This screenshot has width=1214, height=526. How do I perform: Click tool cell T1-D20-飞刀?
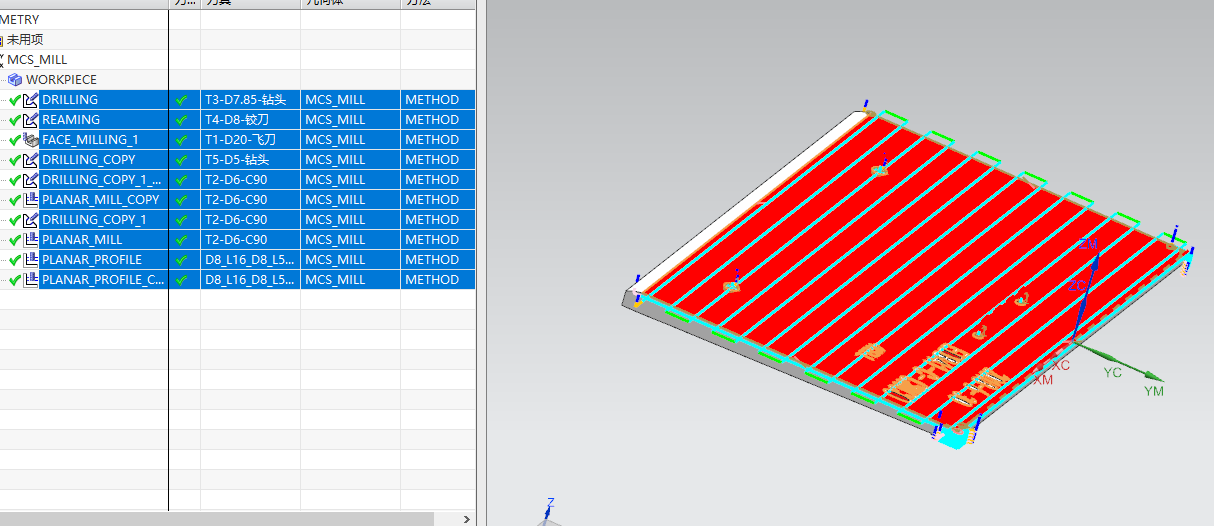pyautogui.click(x=250, y=140)
